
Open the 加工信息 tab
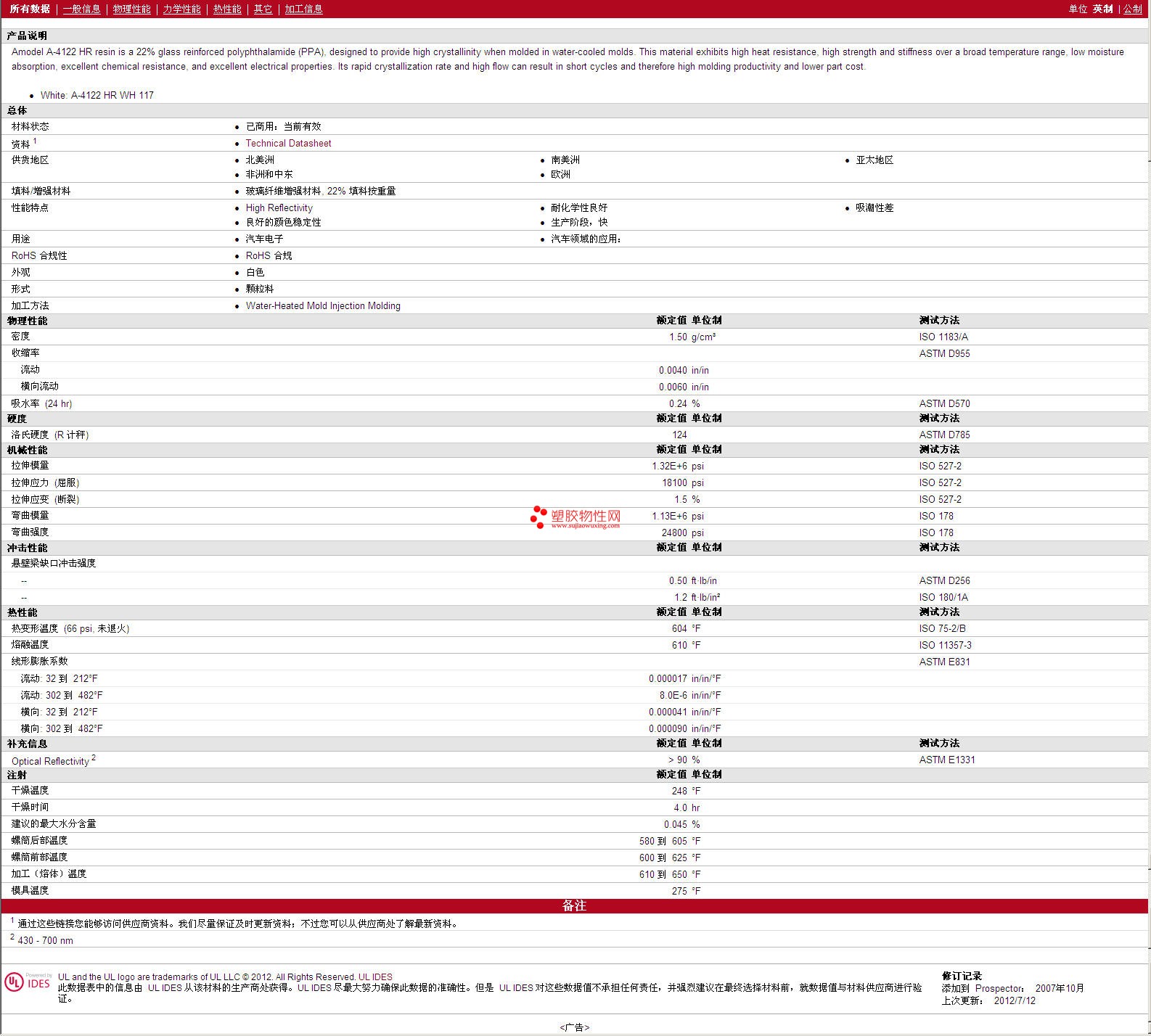303,9
